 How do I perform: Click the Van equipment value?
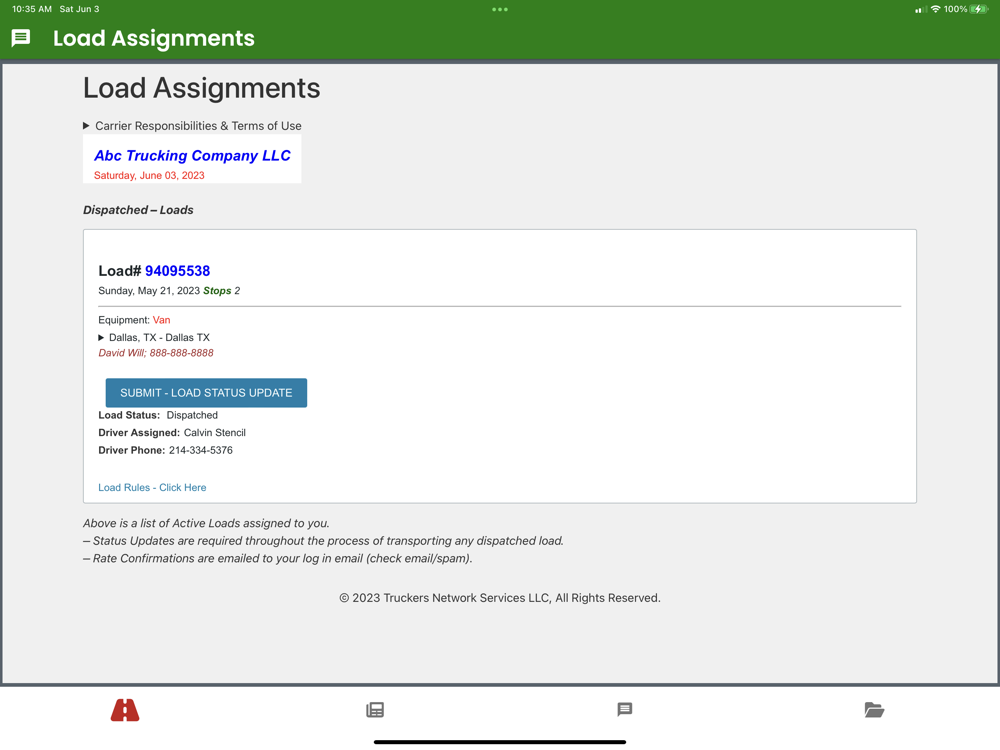pos(161,320)
